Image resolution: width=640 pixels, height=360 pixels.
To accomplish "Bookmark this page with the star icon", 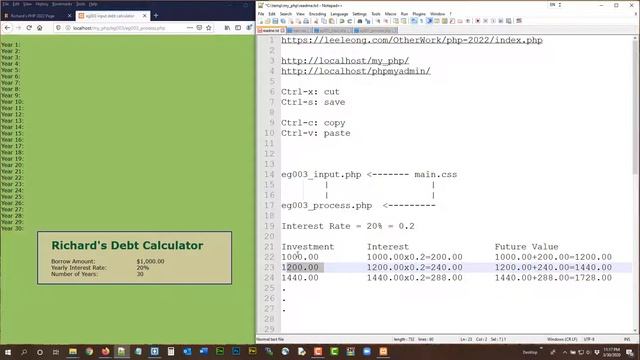I will coord(209,28).
